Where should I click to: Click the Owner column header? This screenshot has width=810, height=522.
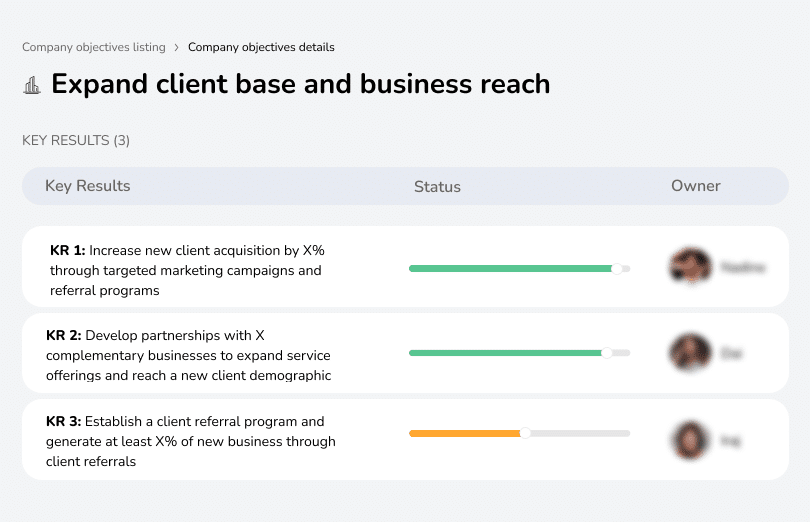tap(695, 186)
